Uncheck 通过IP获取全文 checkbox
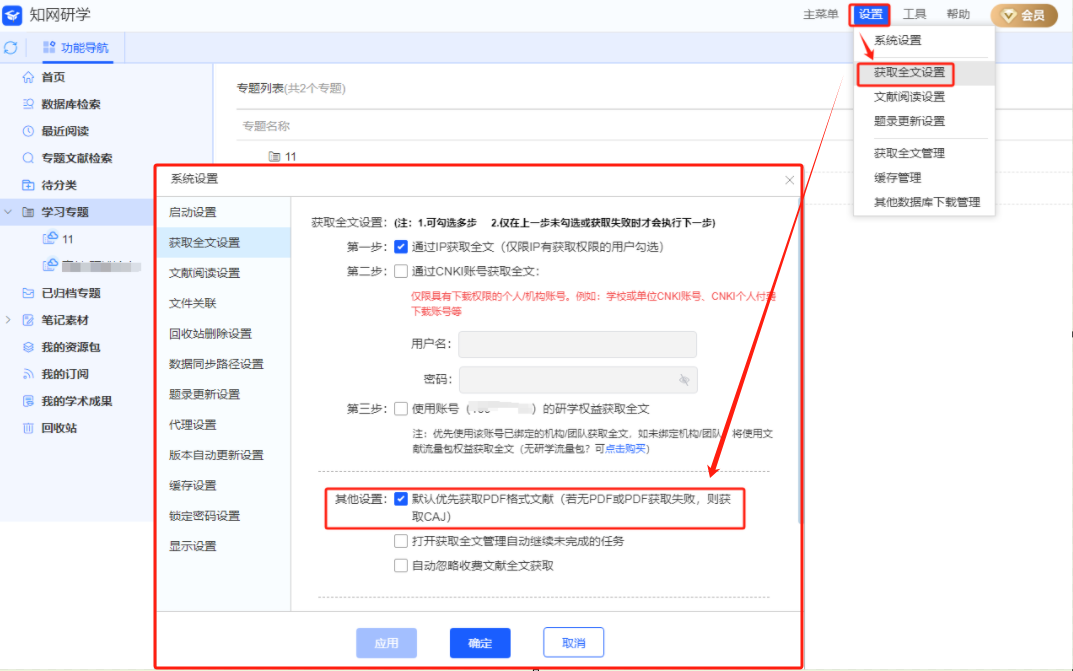Screen dimensions: 1073x671 point(401,247)
